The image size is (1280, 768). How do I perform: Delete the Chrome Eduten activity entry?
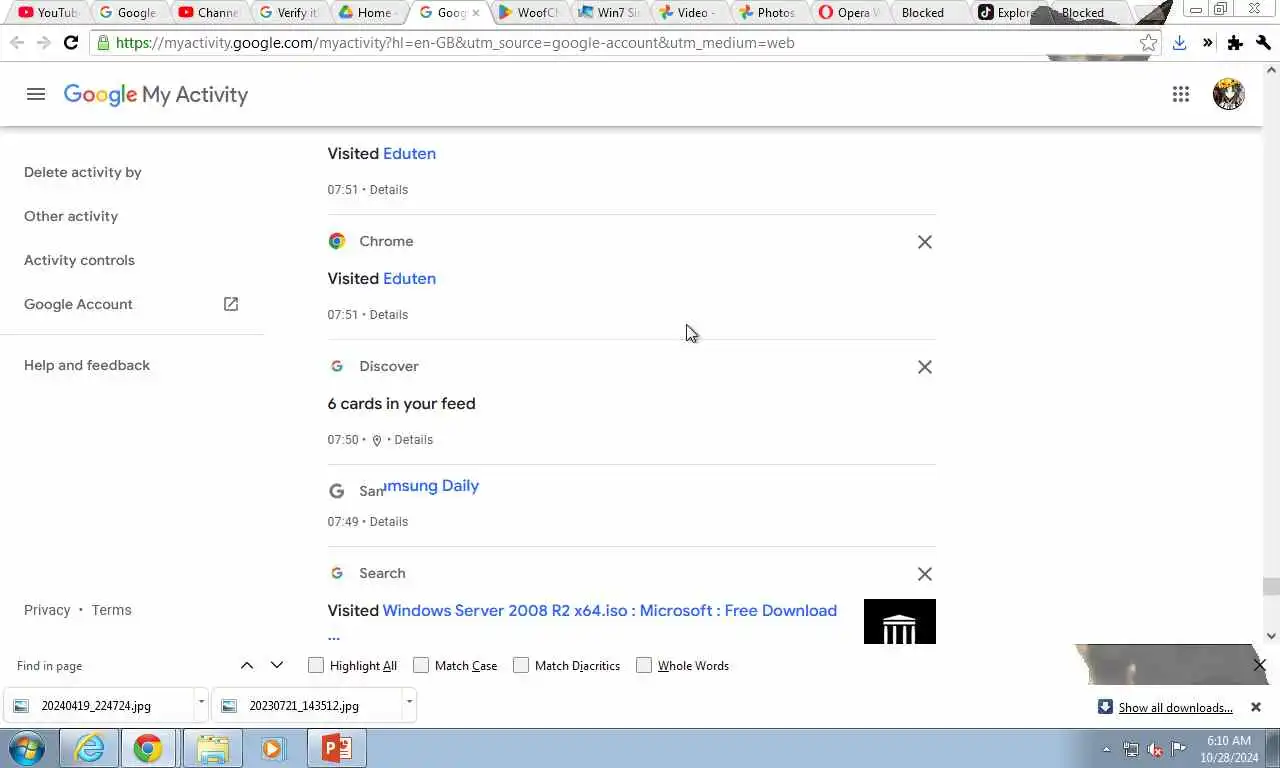pyautogui.click(x=925, y=242)
